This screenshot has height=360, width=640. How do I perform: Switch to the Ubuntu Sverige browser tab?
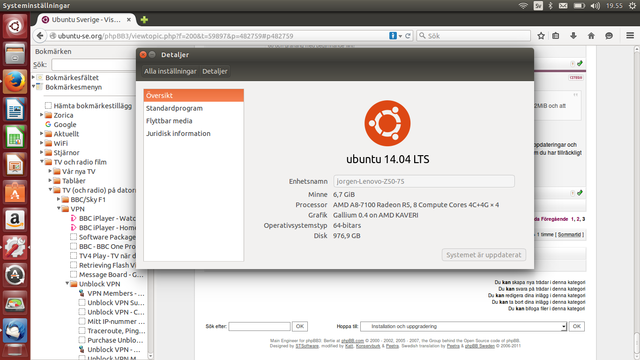tap(86, 20)
